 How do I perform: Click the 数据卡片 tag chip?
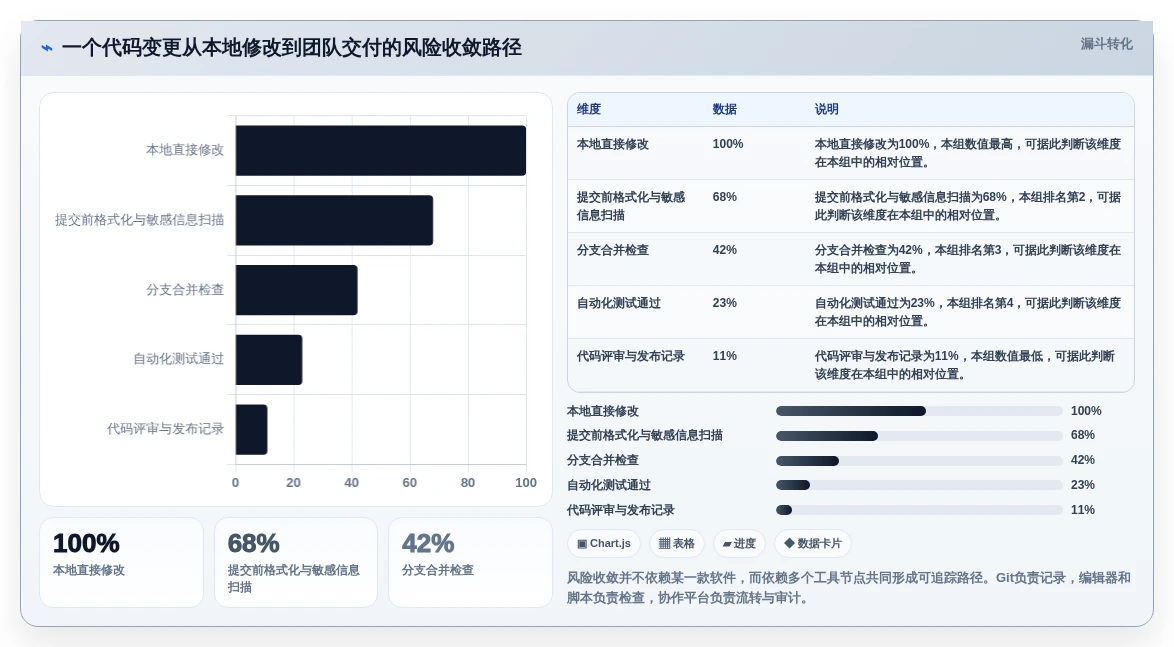[x=812, y=544]
